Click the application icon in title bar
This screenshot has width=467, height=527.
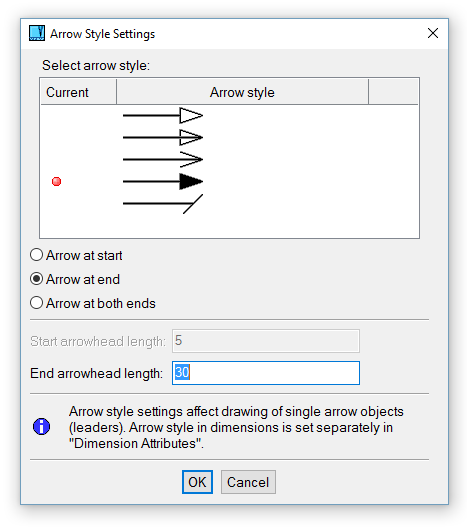(x=37, y=33)
